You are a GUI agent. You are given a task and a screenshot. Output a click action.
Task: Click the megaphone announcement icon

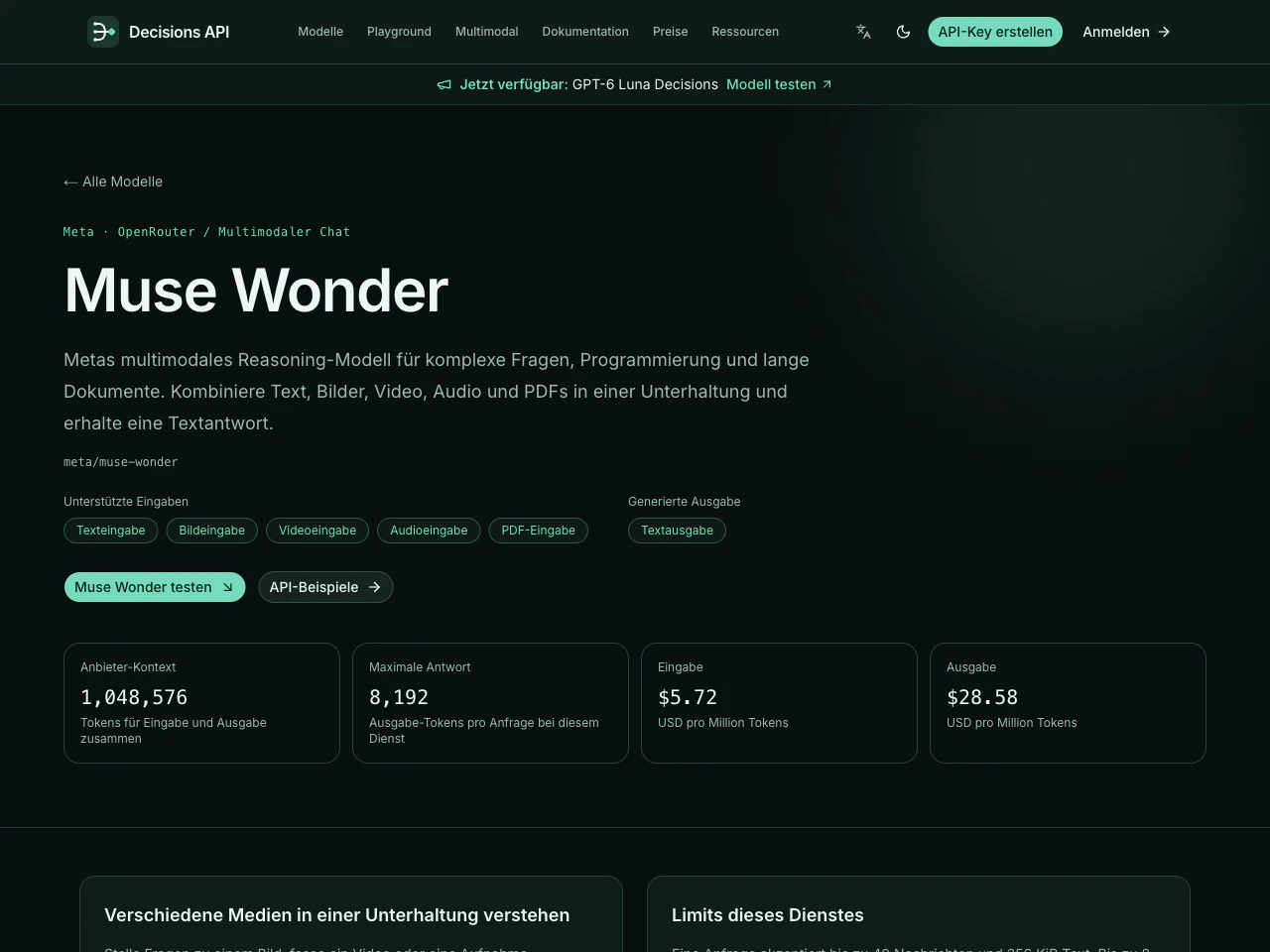[444, 84]
